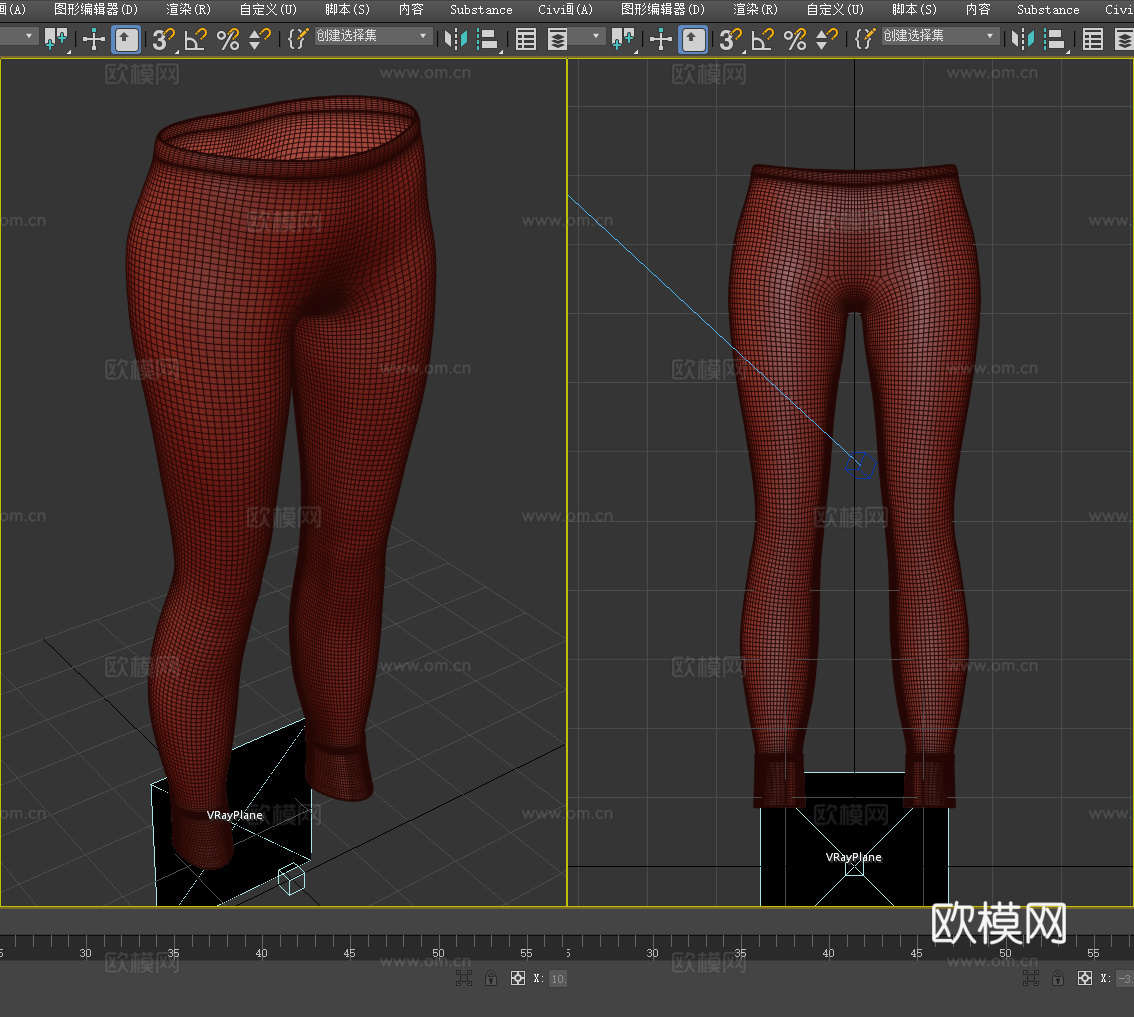
Task: Toggle Percent Snap in left screenshot toolbar
Action: point(228,39)
